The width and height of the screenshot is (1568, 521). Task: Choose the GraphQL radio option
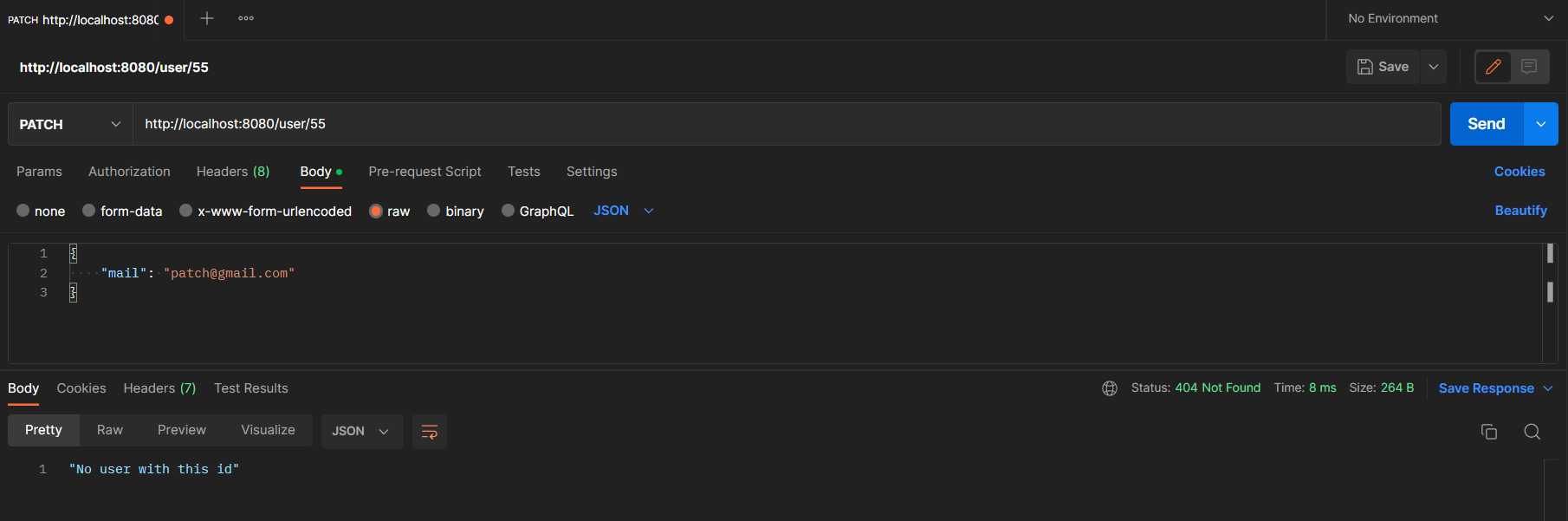508,211
